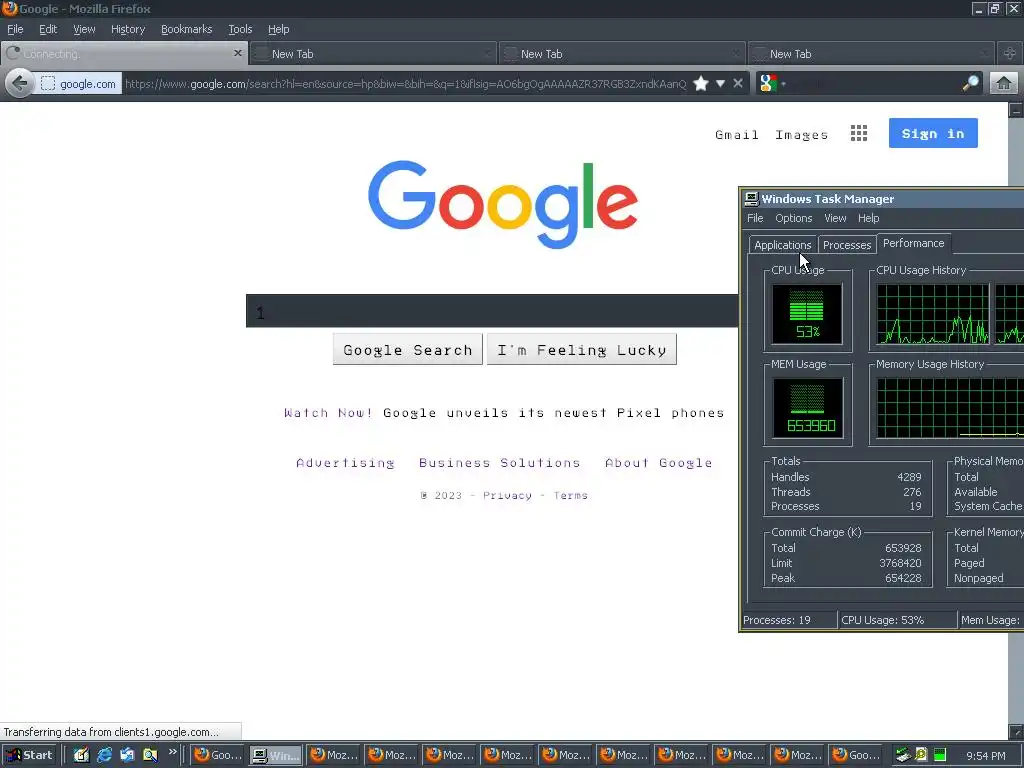Open a new tab with plus button

pos(1010,54)
